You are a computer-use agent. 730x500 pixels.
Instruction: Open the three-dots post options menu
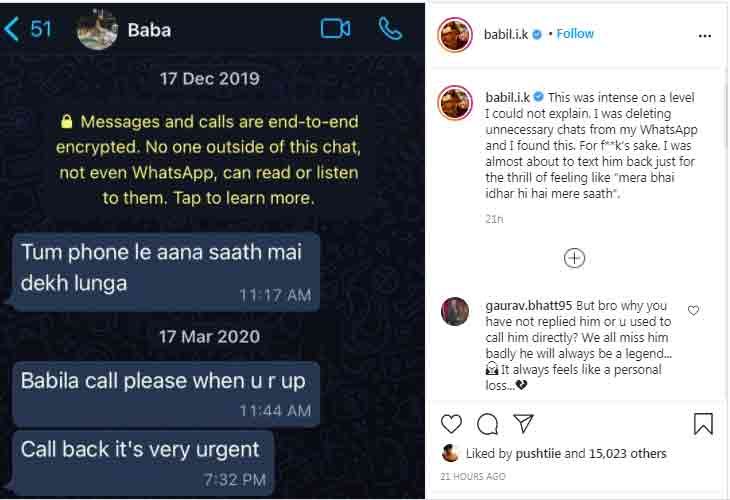pyautogui.click(x=704, y=35)
